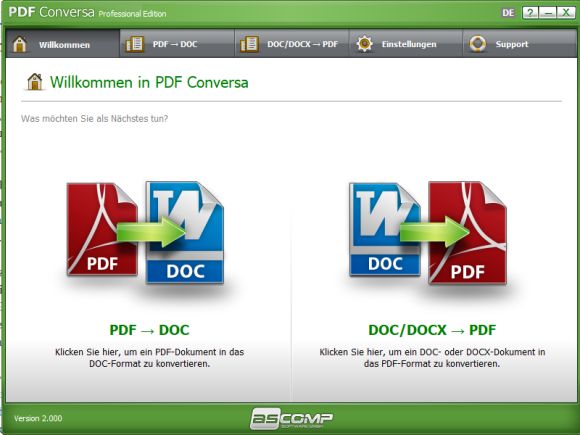Click the green PDF → DOC heading link

click(149, 330)
